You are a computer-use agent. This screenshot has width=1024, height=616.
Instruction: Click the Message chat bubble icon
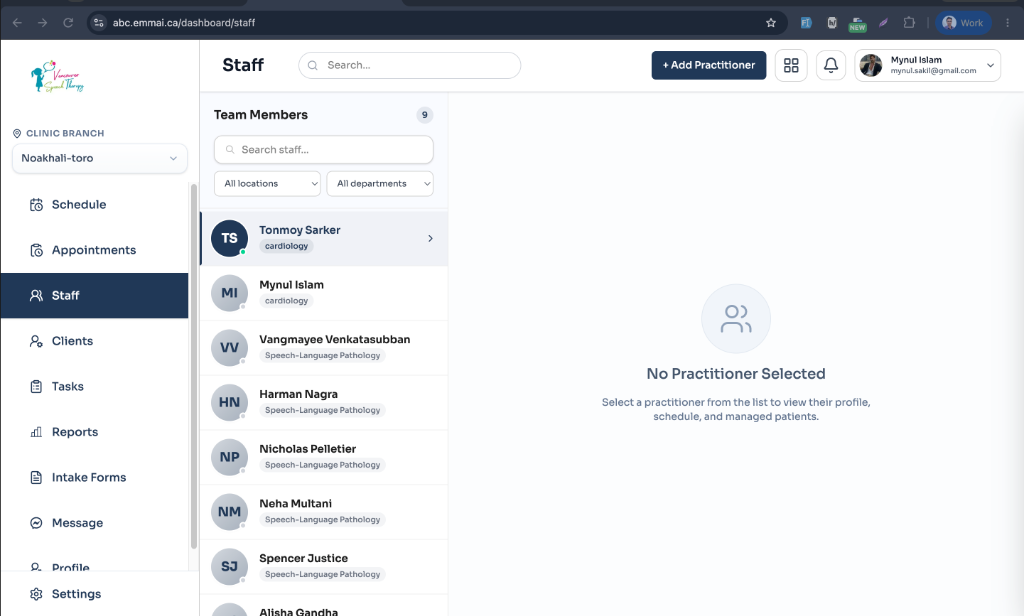pyautogui.click(x=37, y=523)
